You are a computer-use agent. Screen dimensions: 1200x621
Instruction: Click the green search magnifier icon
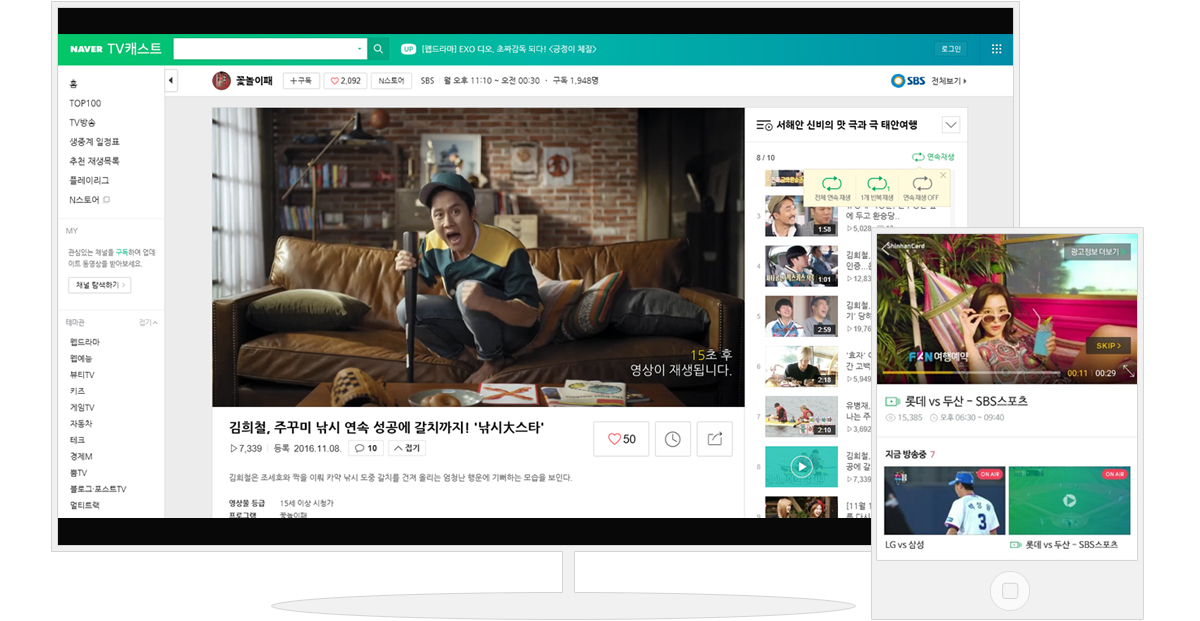click(x=378, y=49)
